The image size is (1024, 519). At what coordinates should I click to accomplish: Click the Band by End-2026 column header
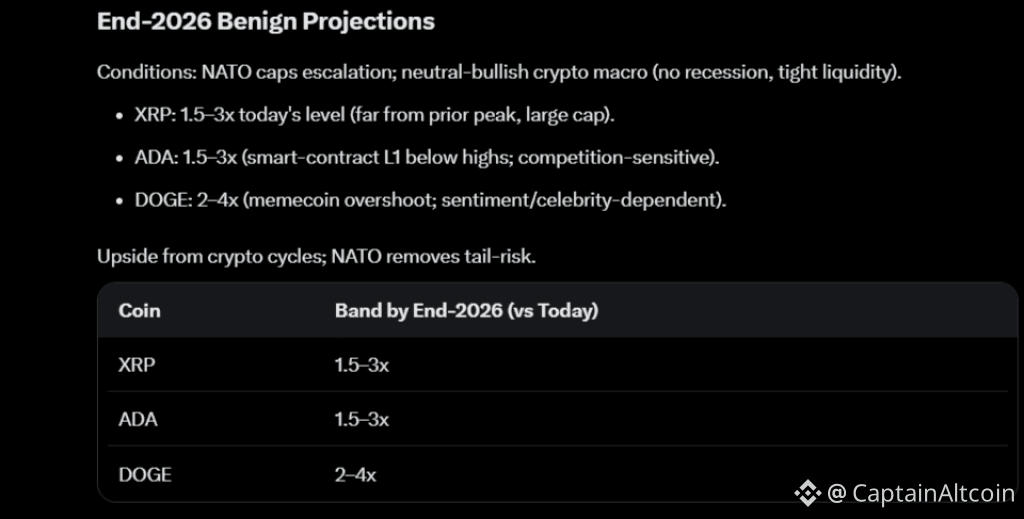pyautogui.click(x=466, y=311)
